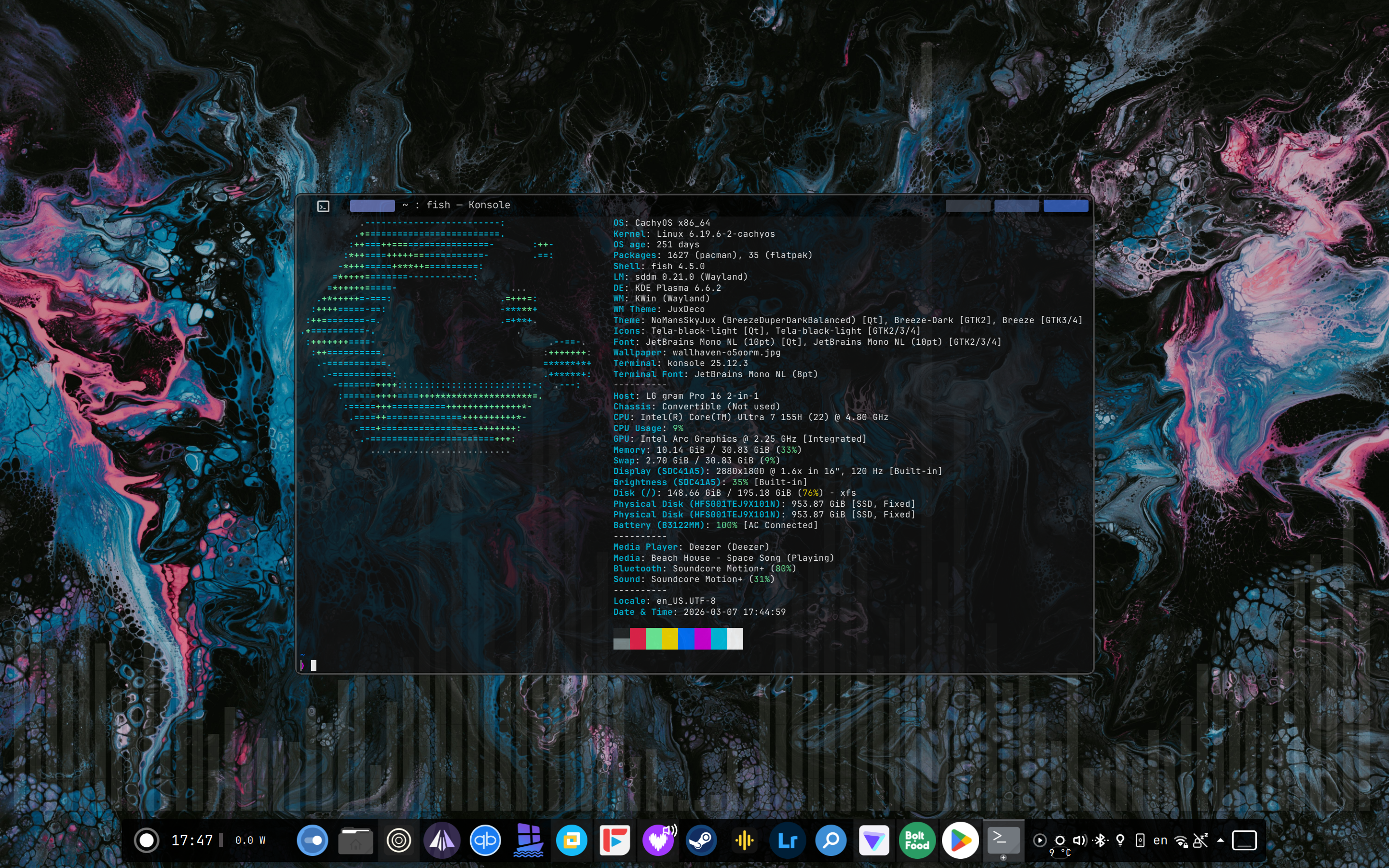Click the Konsole window title bar icon
Image resolution: width=1389 pixels, height=868 pixels.
[x=323, y=206]
